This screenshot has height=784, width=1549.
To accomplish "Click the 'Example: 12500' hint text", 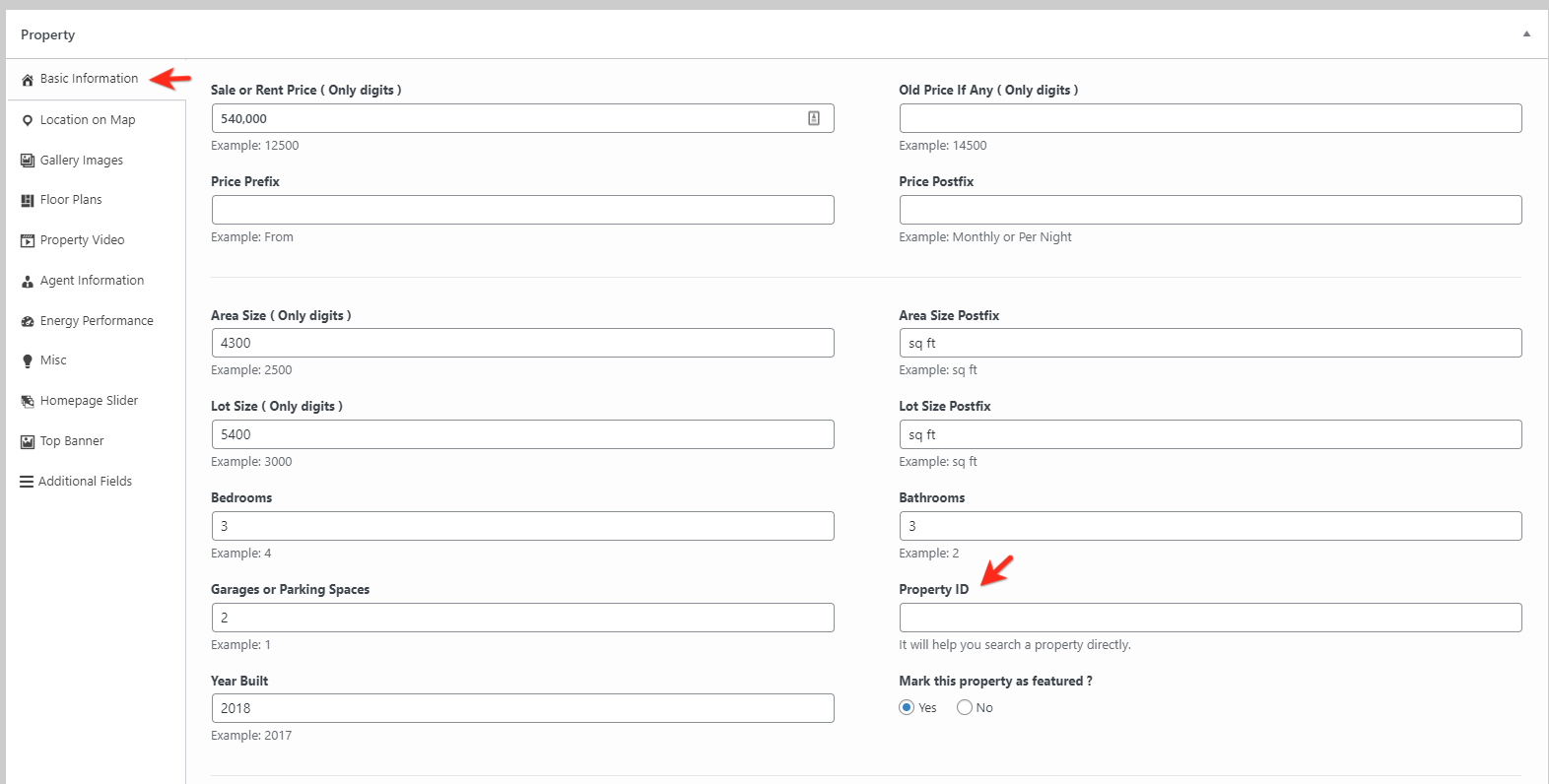I will coord(254,146).
